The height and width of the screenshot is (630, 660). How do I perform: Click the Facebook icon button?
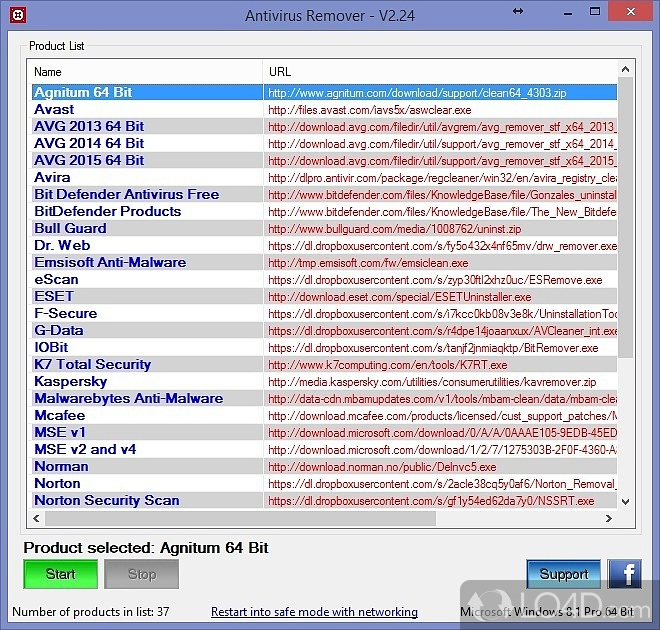625,573
